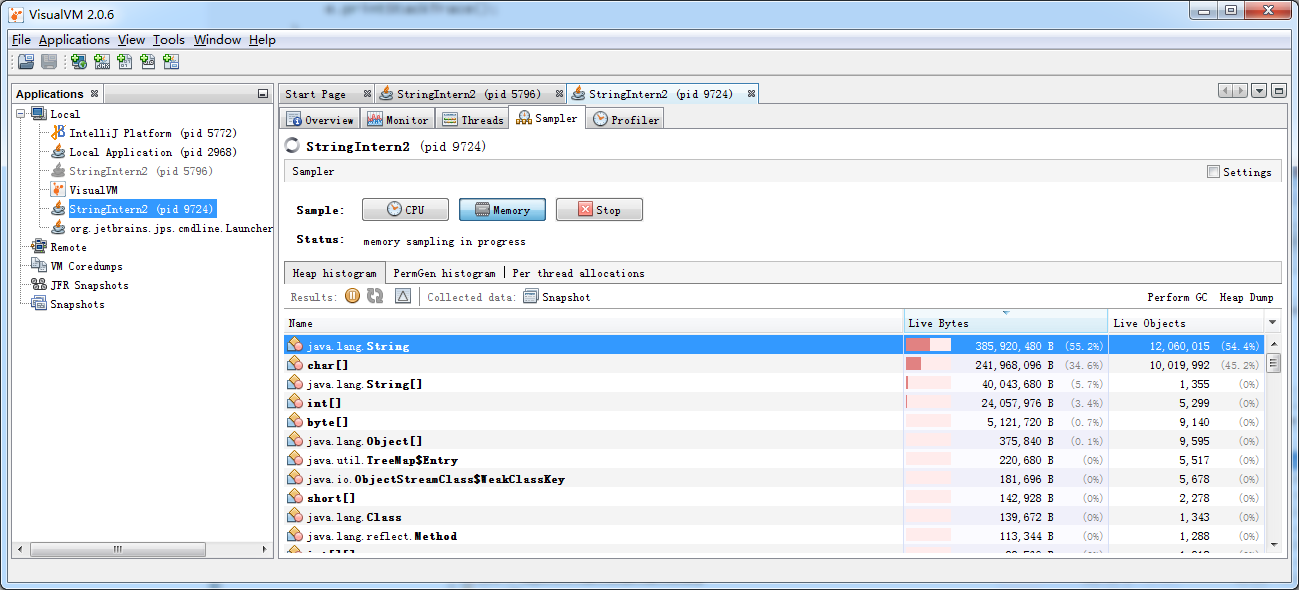Viewport: 1299px width, 590px height.
Task: Open the View menu
Action: (x=131, y=40)
